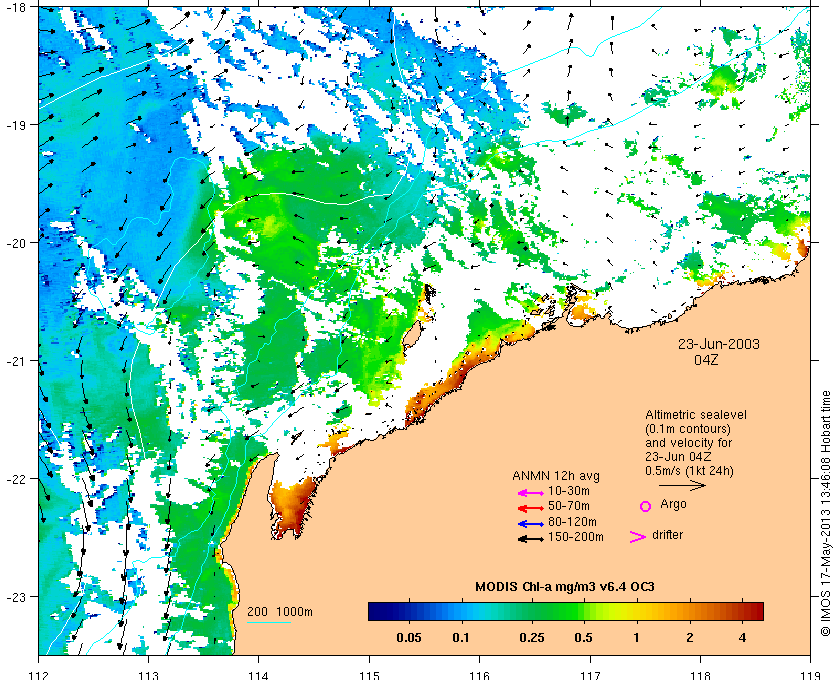Click the orange chlorophyll patch inside Exmouth Gulf
Image resolution: width=840 pixels, height=680 pixels.
click(292, 506)
